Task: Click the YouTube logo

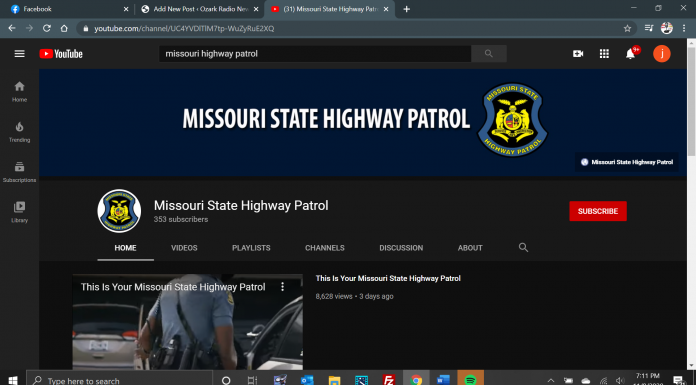Action: (61, 54)
